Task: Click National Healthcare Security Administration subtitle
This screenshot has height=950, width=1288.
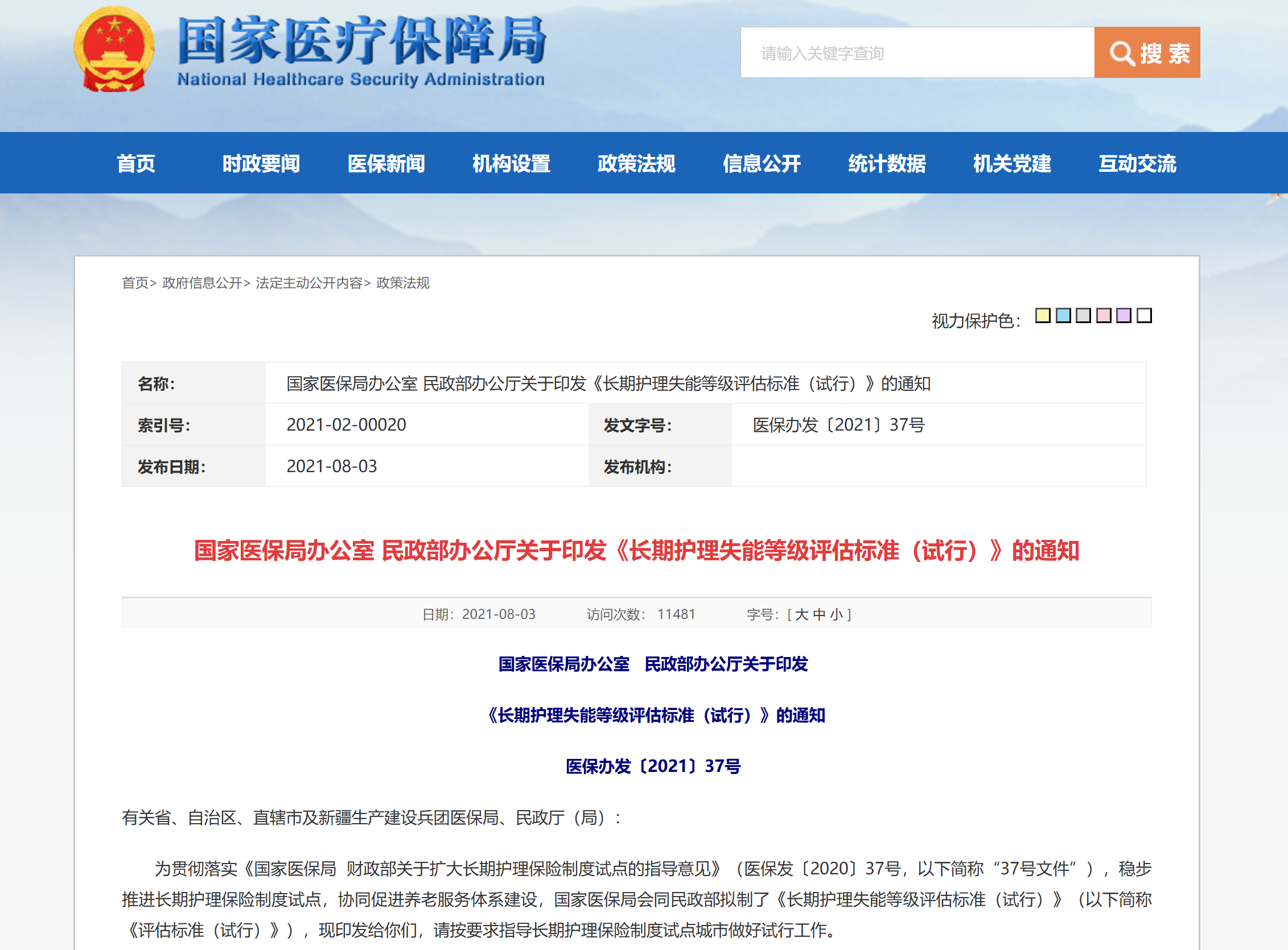Action: pos(361,79)
